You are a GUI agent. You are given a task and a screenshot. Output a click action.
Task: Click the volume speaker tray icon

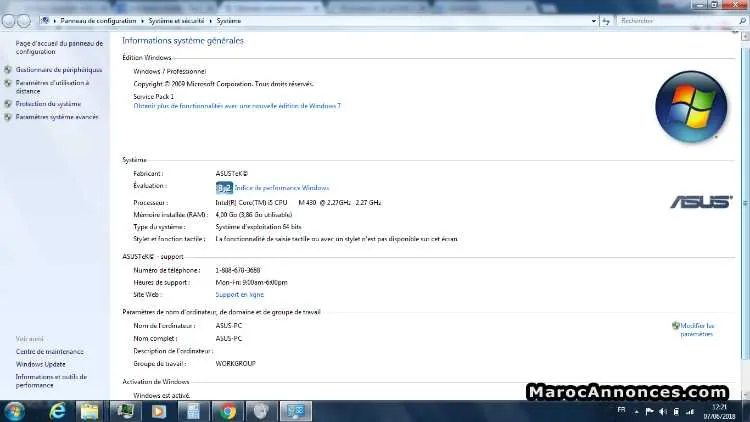pyautogui.click(x=662, y=411)
